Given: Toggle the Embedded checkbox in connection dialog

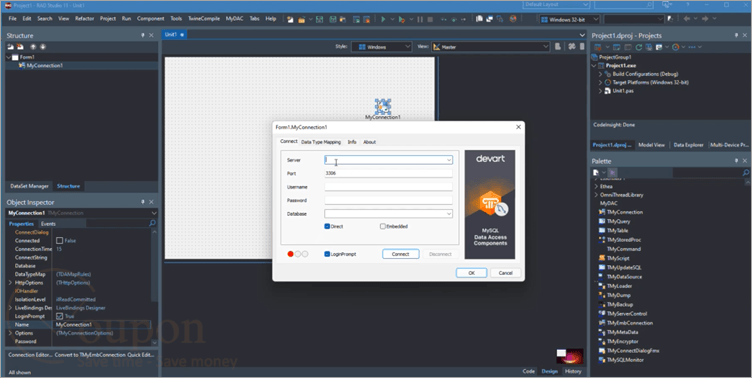Looking at the screenshot, I should click(x=383, y=226).
